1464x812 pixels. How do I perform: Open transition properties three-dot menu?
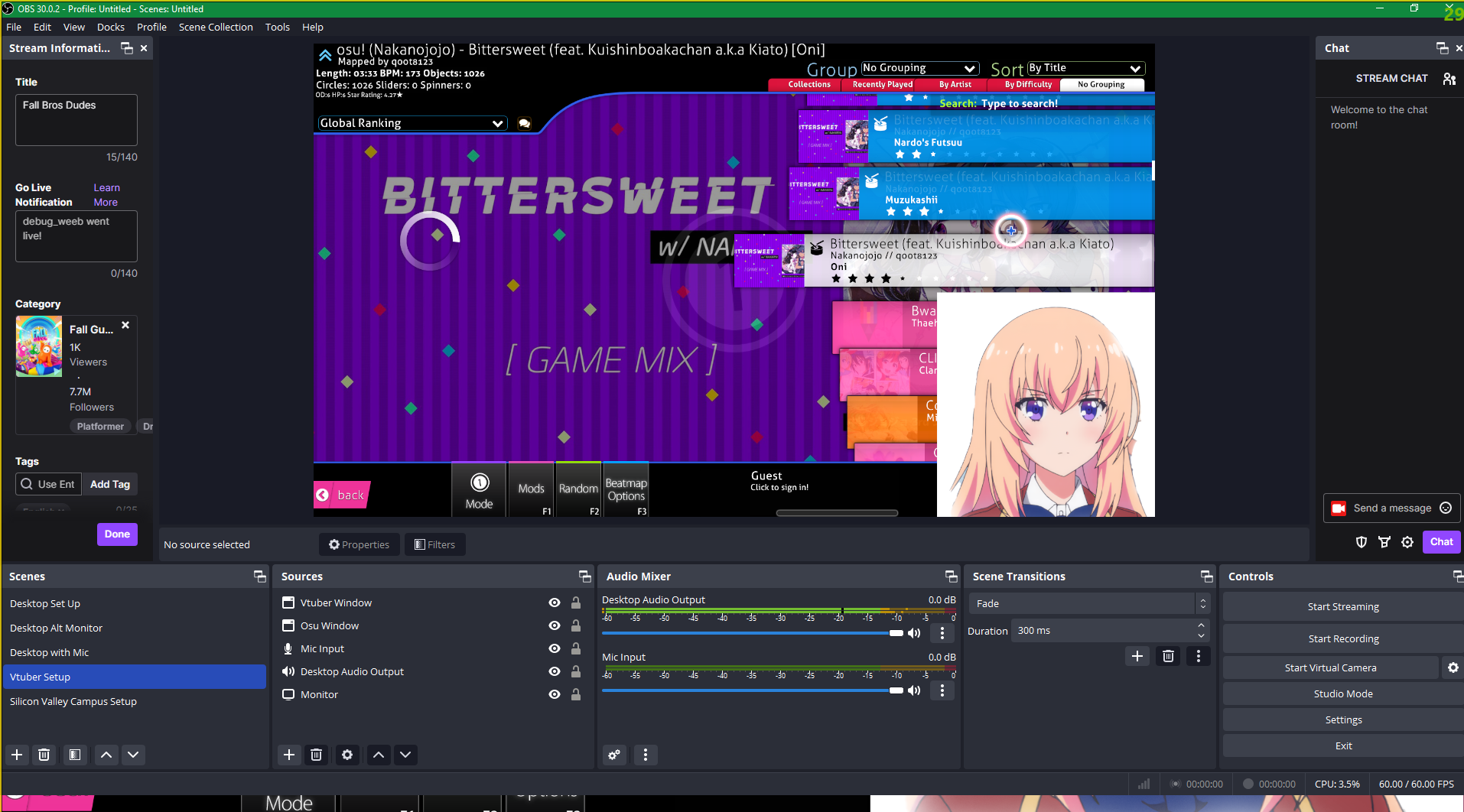tap(1198, 656)
